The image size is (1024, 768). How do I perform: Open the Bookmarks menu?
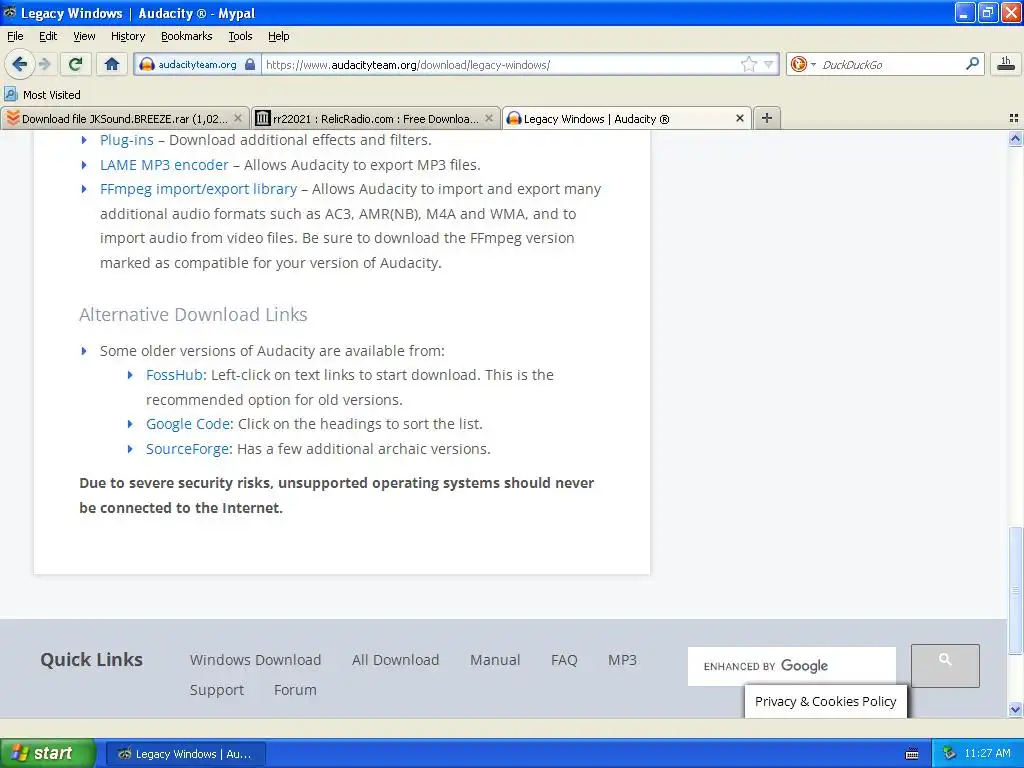click(186, 36)
